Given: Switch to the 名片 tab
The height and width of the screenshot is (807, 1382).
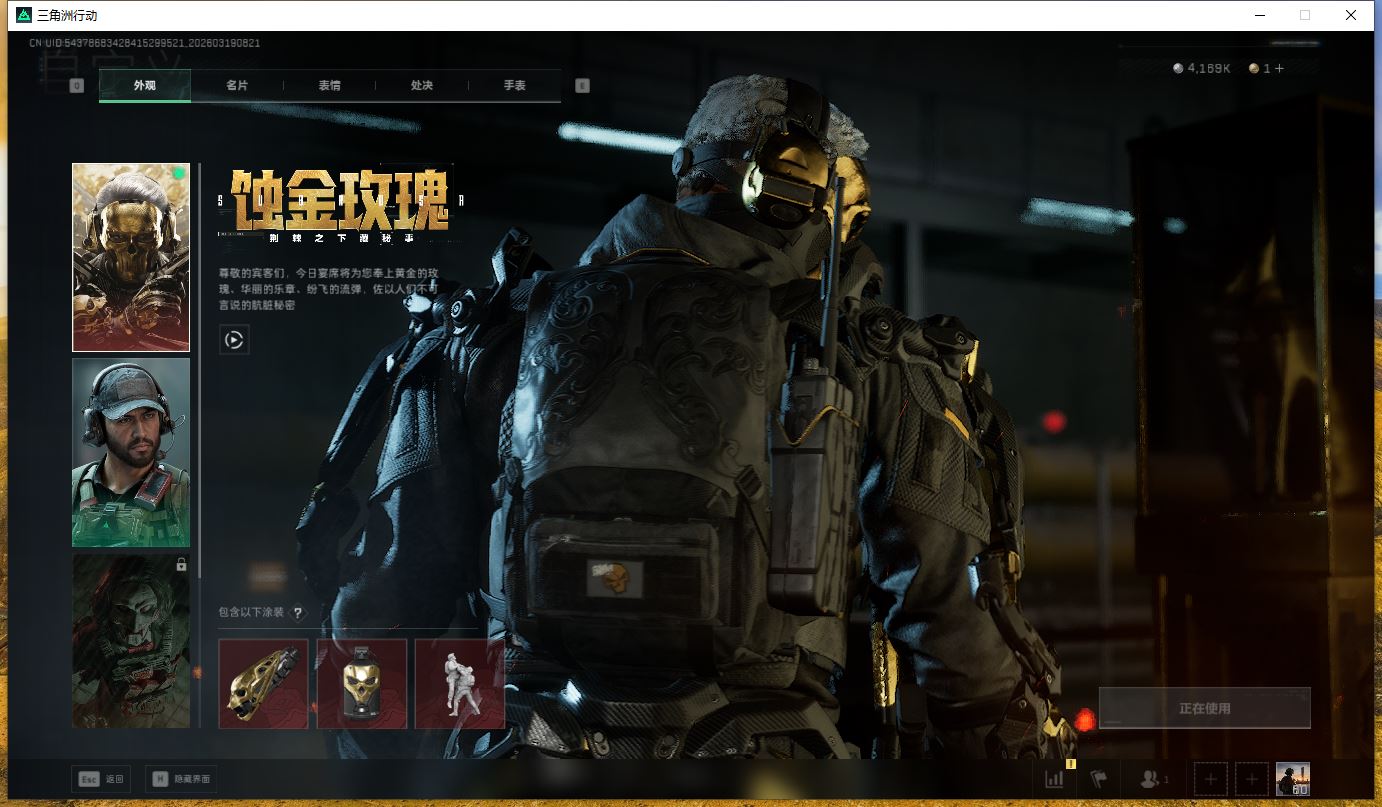Looking at the screenshot, I should 237,86.
